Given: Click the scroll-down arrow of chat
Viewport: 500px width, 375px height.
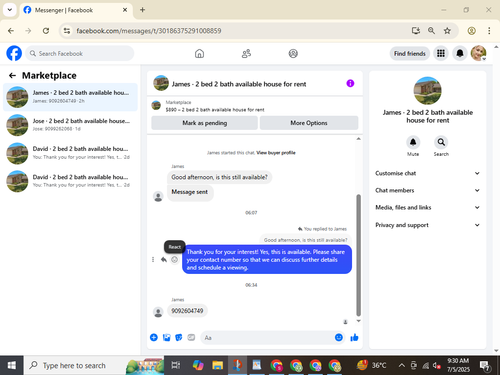Looking at the screenshot, I should pos(359,321).
